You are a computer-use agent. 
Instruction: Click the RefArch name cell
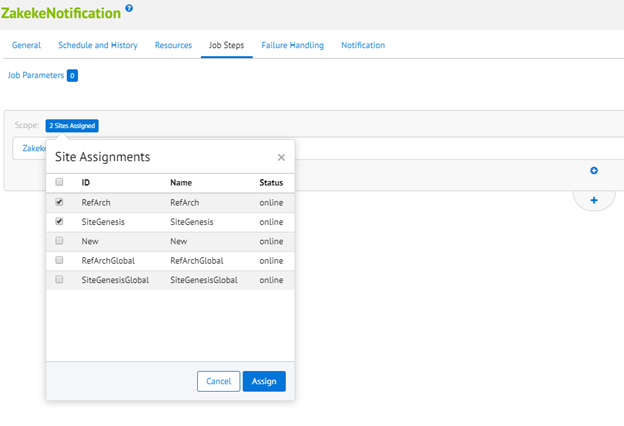[x=185, y=202]
